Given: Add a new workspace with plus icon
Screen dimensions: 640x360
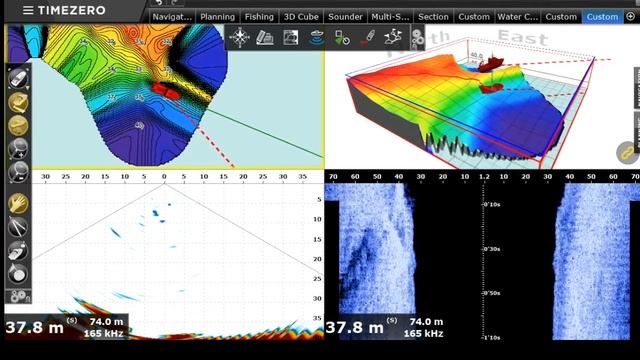Looking at the screenshot, I should (630, 16).
